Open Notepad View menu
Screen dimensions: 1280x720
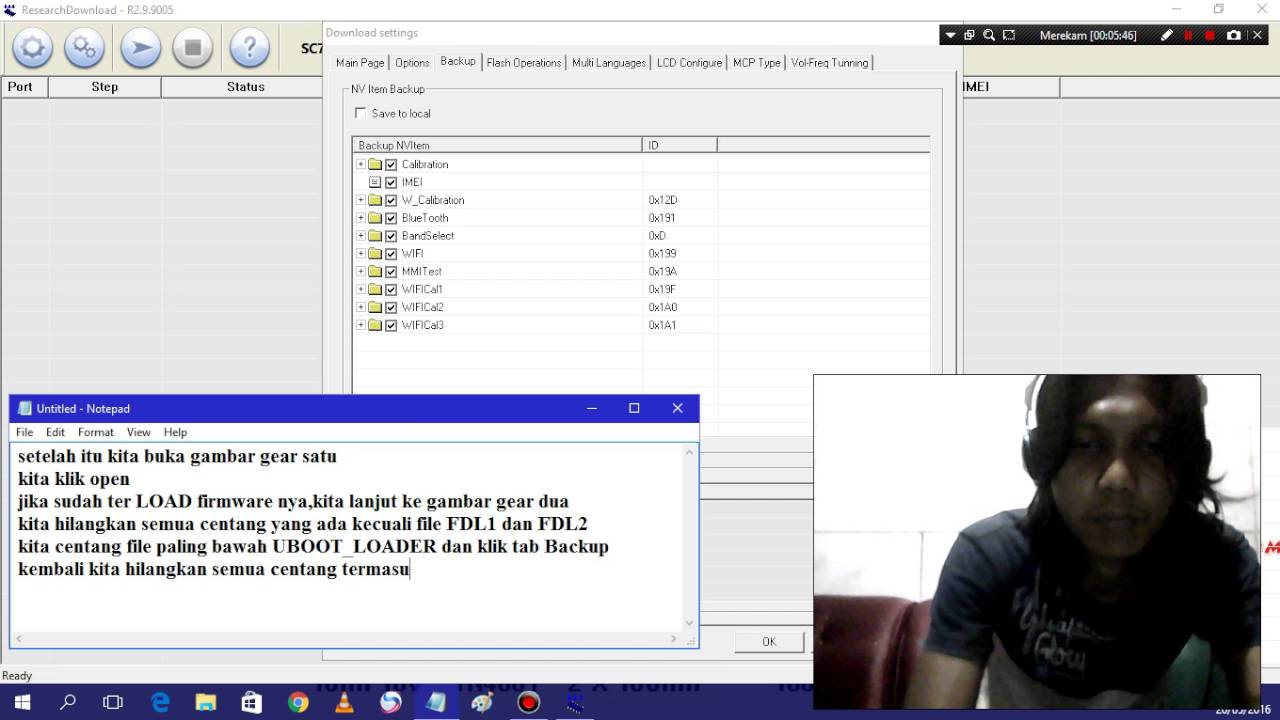[138, 432]
